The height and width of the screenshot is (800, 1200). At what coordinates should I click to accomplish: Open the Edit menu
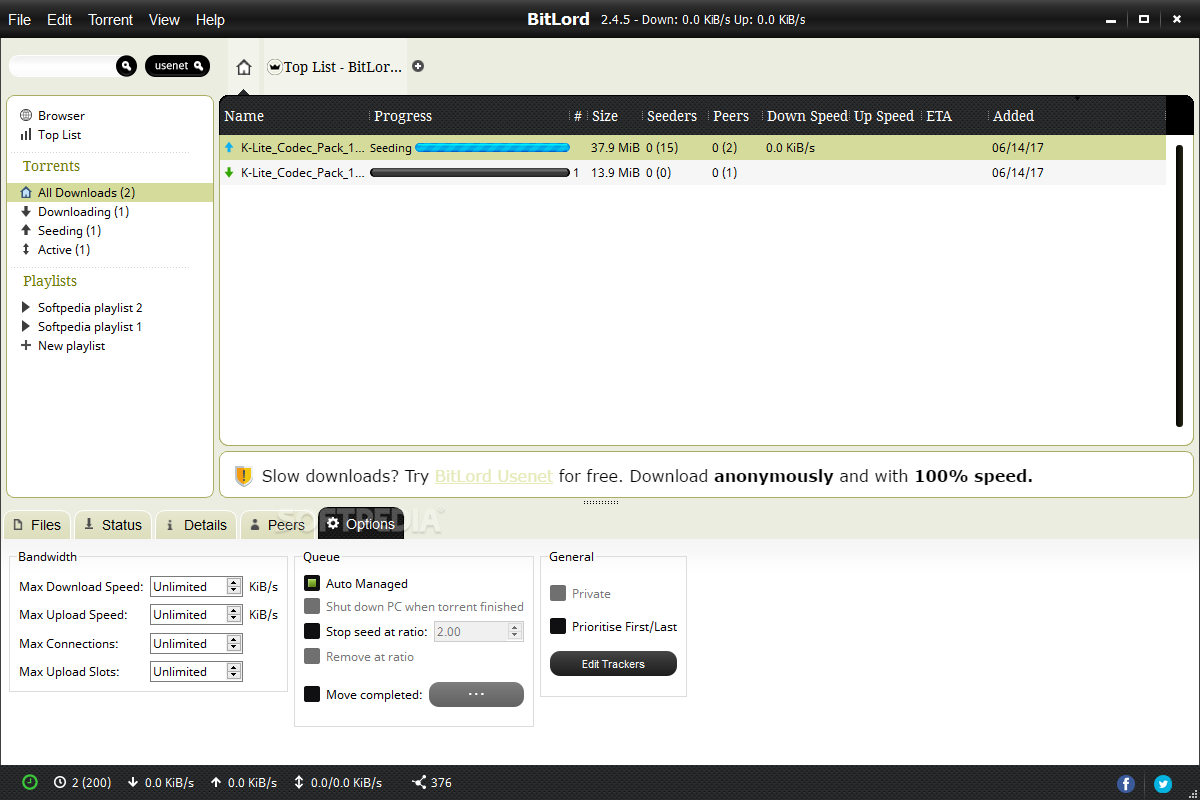point(60,20)
